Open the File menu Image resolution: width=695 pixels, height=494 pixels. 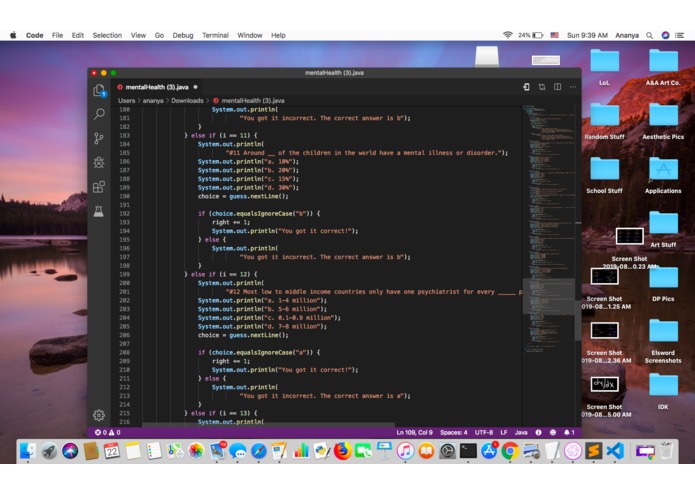click(x=57, y=35)
